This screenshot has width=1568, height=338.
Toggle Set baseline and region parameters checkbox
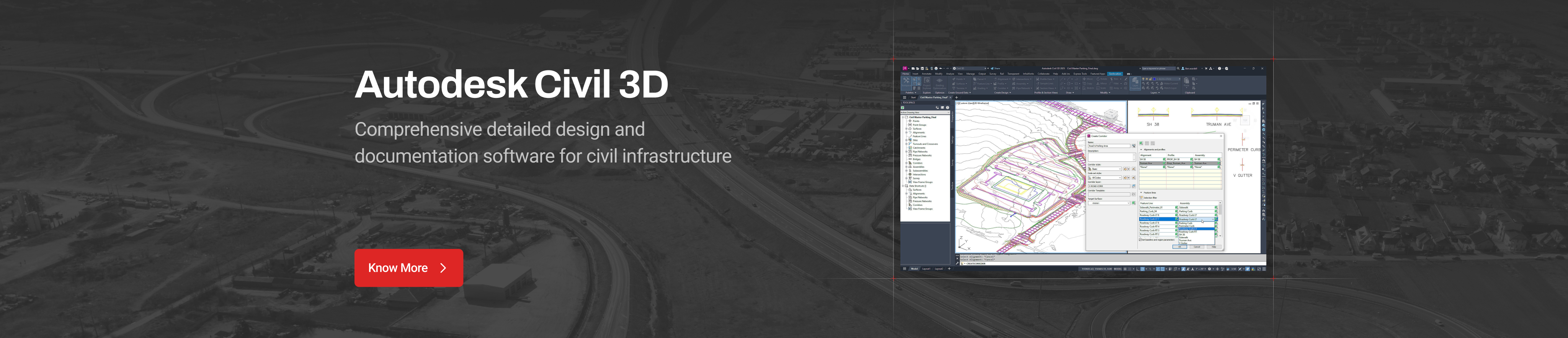click(x=1141, y=239)
